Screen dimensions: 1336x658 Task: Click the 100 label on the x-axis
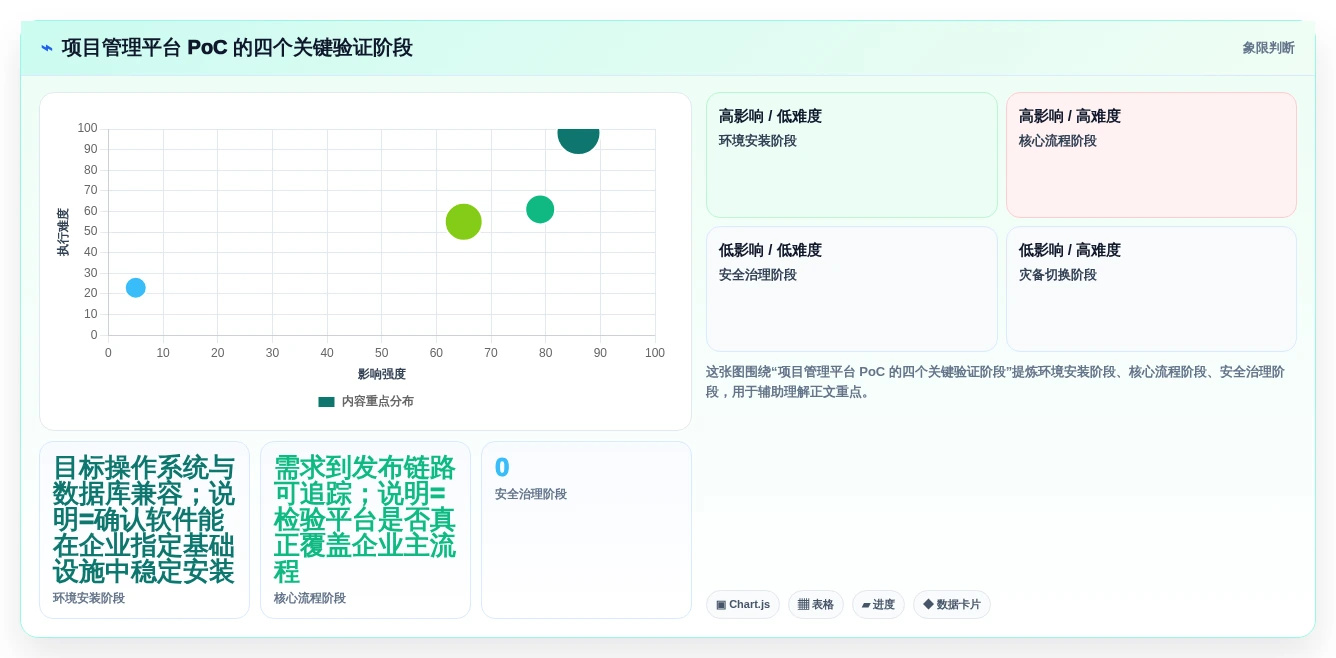pos(655,353)
